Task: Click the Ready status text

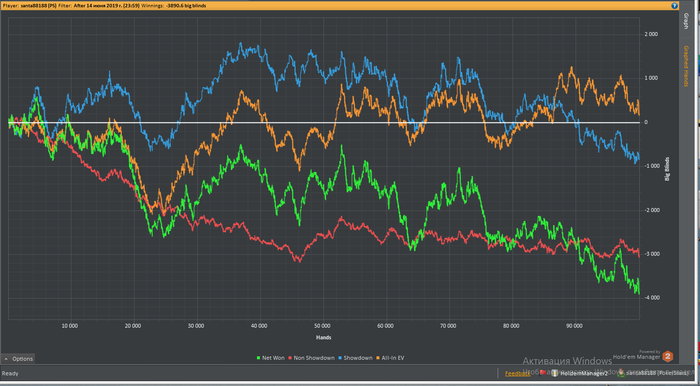Action: click(10, 374)
